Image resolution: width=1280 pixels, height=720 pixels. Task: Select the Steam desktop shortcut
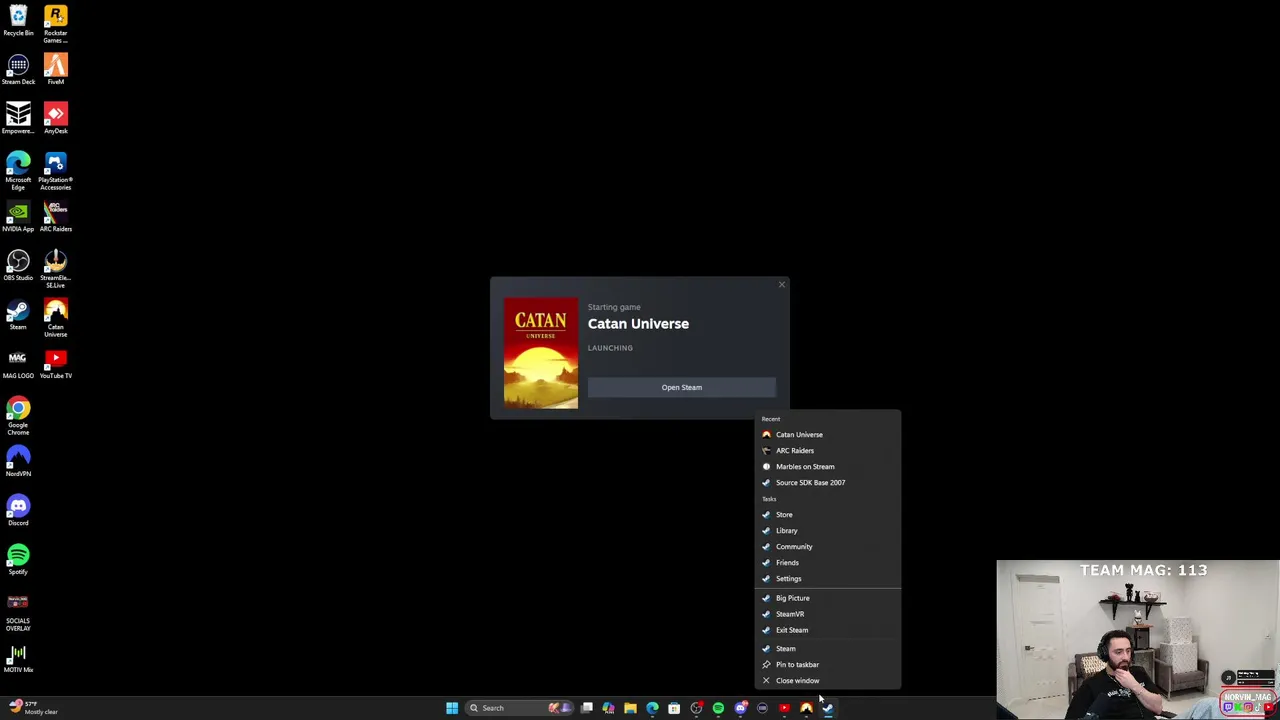(x=18, y=315)
